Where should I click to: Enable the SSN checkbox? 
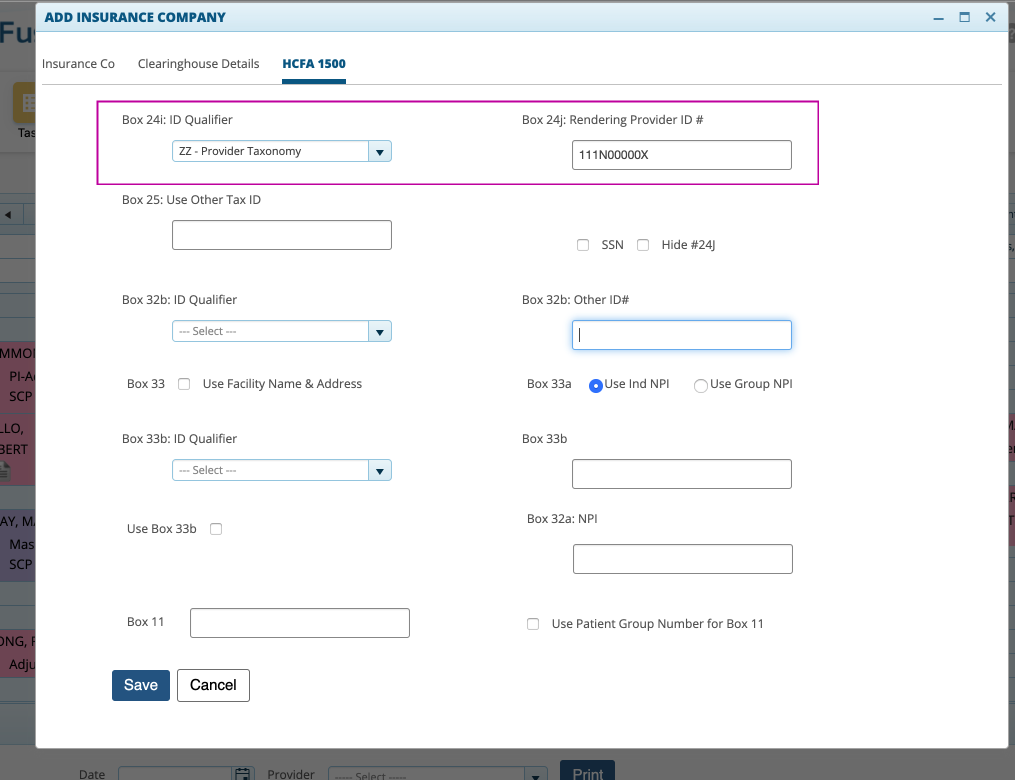pyautogui.click(x=583, y=244)
